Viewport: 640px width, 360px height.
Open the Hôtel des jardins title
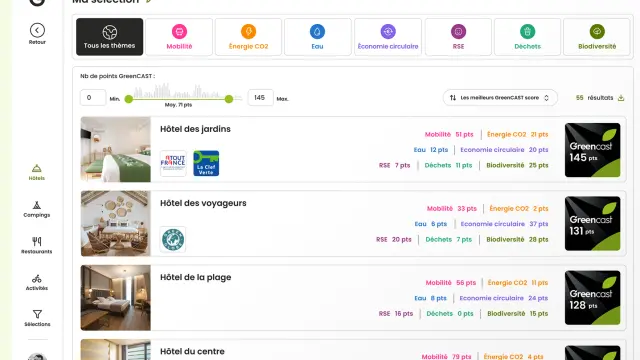coord(195,129)
